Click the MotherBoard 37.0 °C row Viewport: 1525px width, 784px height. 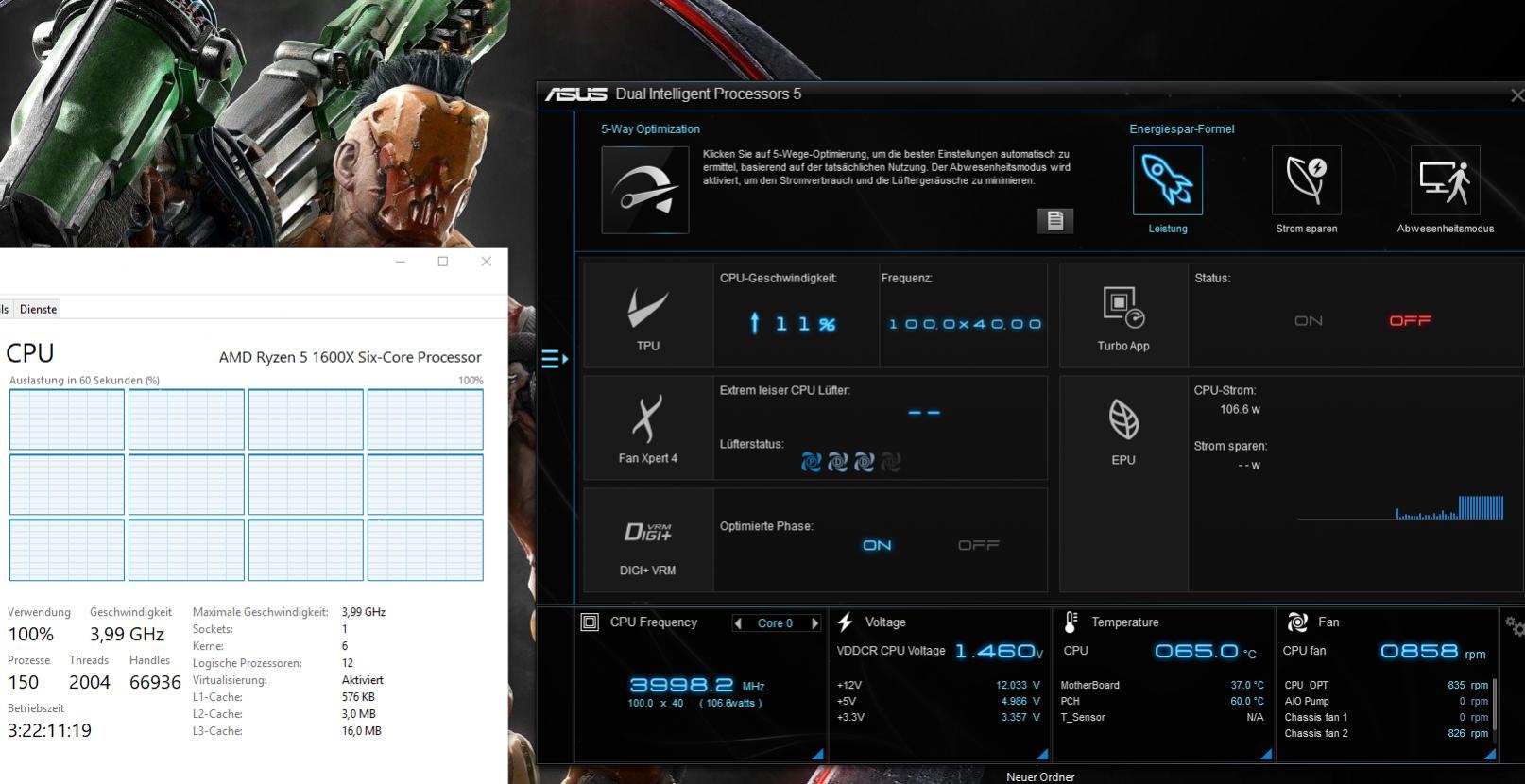click(1162, 686)
